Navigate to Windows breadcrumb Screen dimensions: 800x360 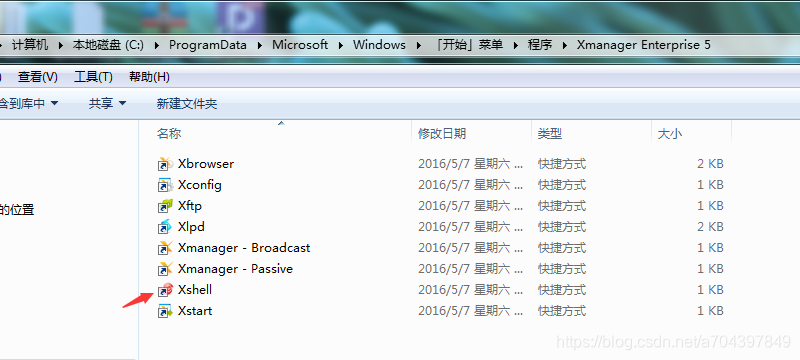tap(379, 45)
